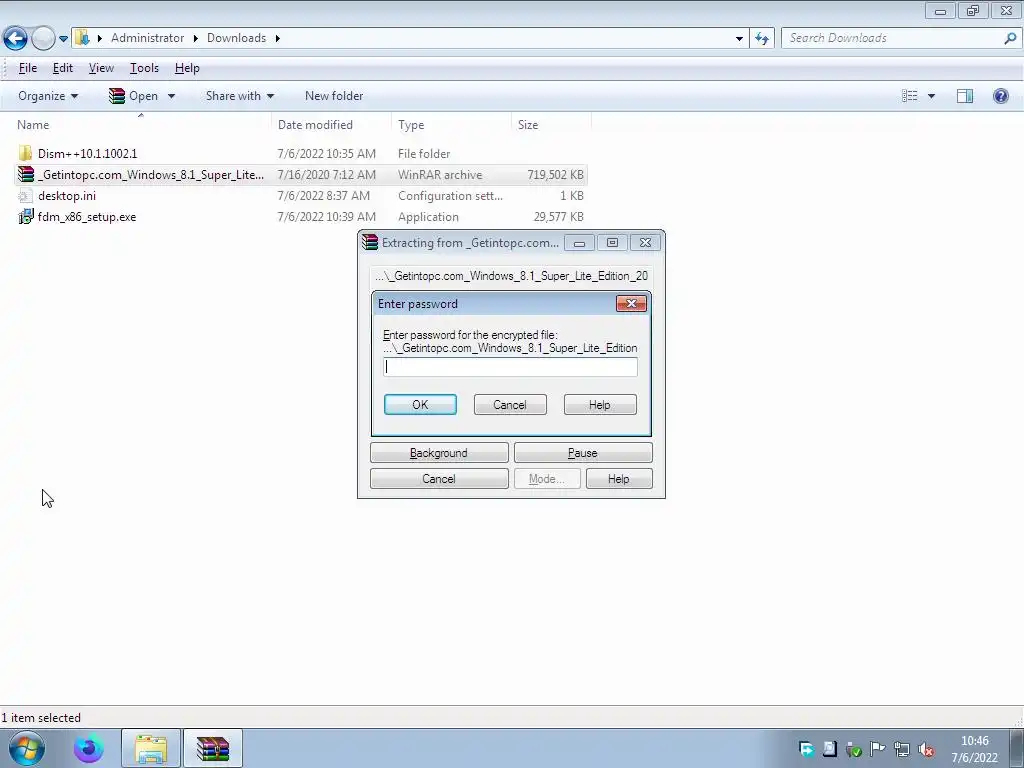
Task: Click the password input field
Action: click(x=510, y=367)
